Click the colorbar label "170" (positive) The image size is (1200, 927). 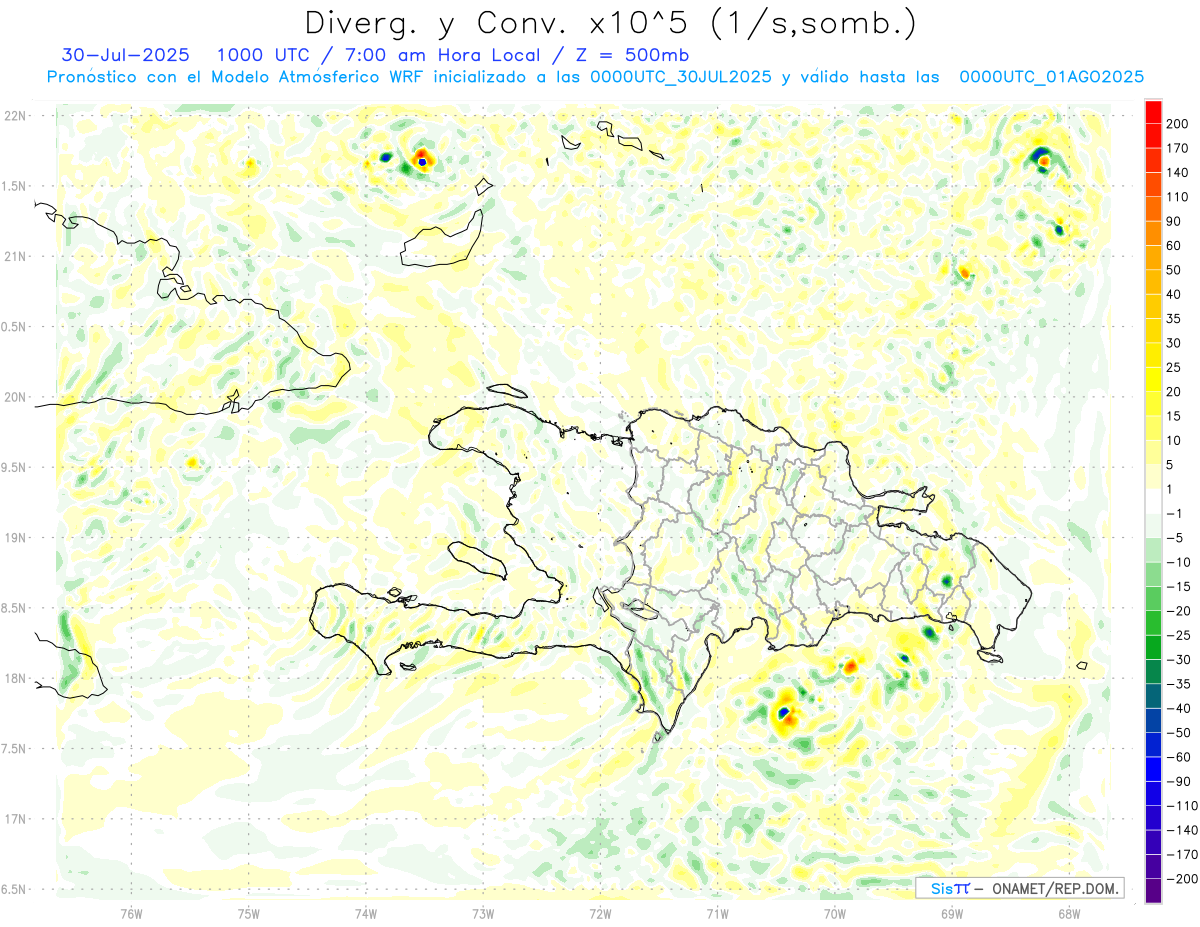1177,148
